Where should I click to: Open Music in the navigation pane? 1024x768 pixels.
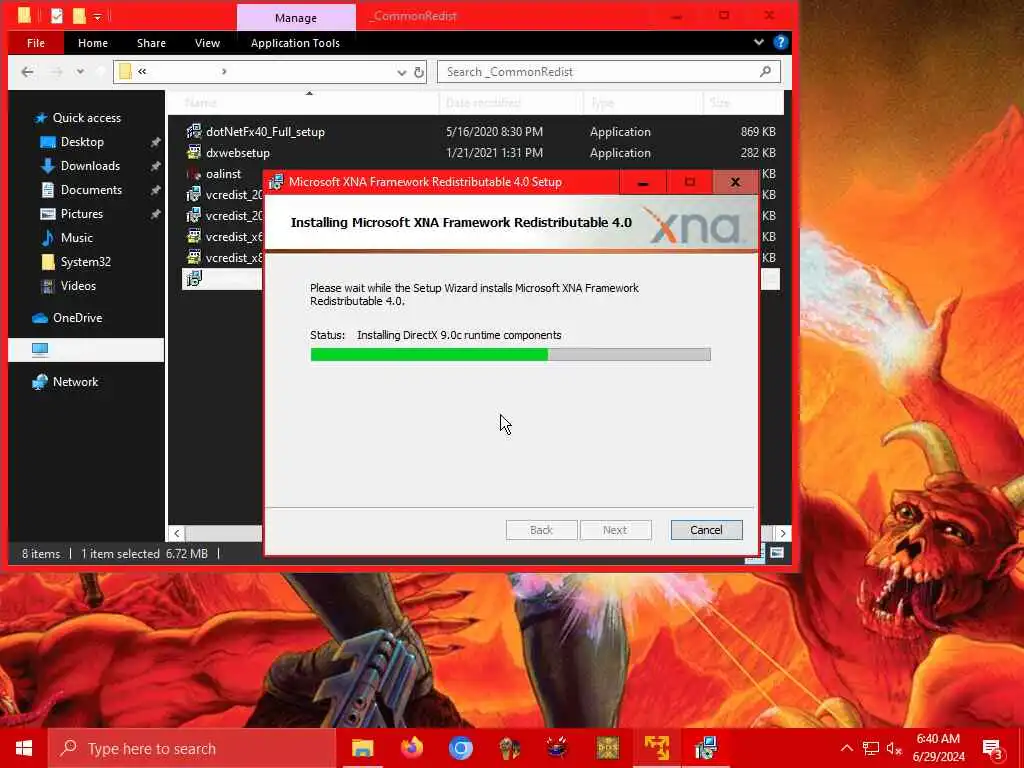(76, 238)
